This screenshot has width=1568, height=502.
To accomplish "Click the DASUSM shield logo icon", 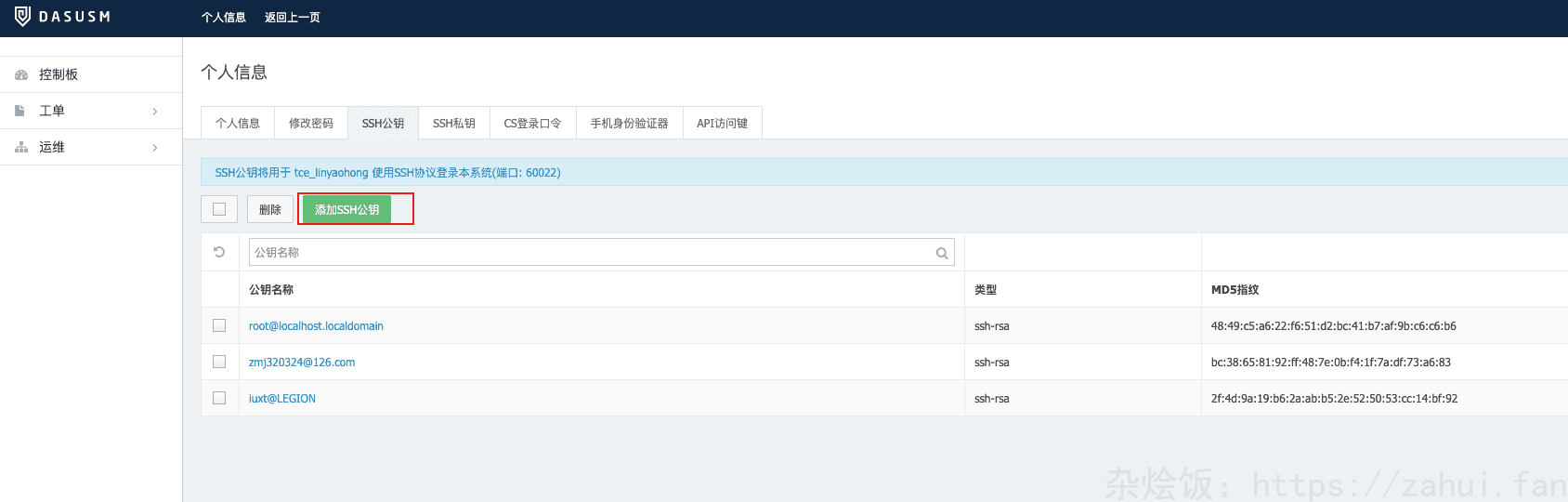I will click(23, 17).
